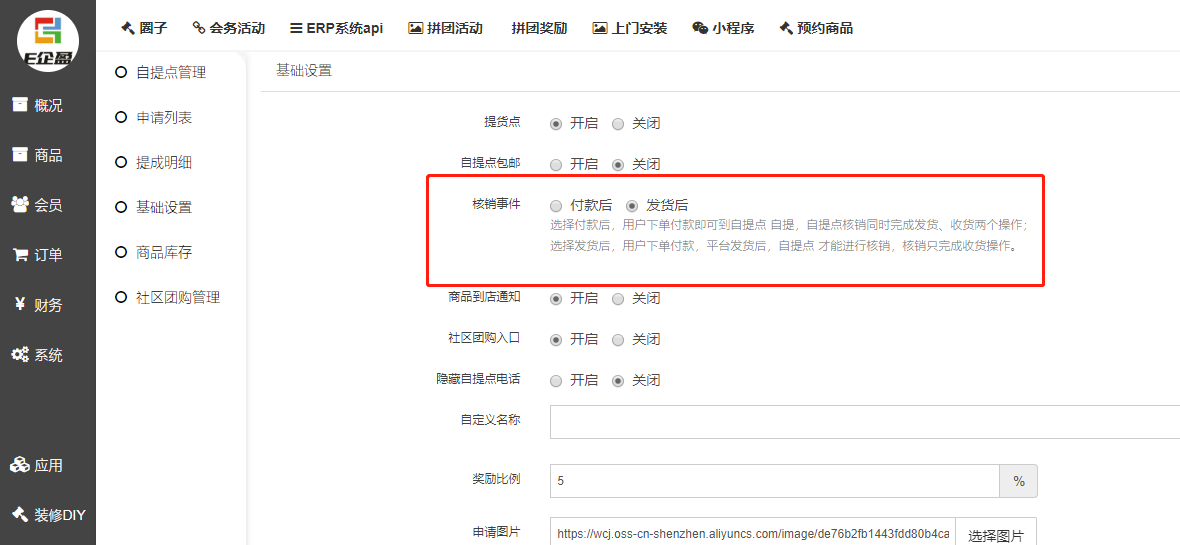Open 社区团购管理 in the submenu
This screenshot has height=545, width=1180.
tap(177, 297)
